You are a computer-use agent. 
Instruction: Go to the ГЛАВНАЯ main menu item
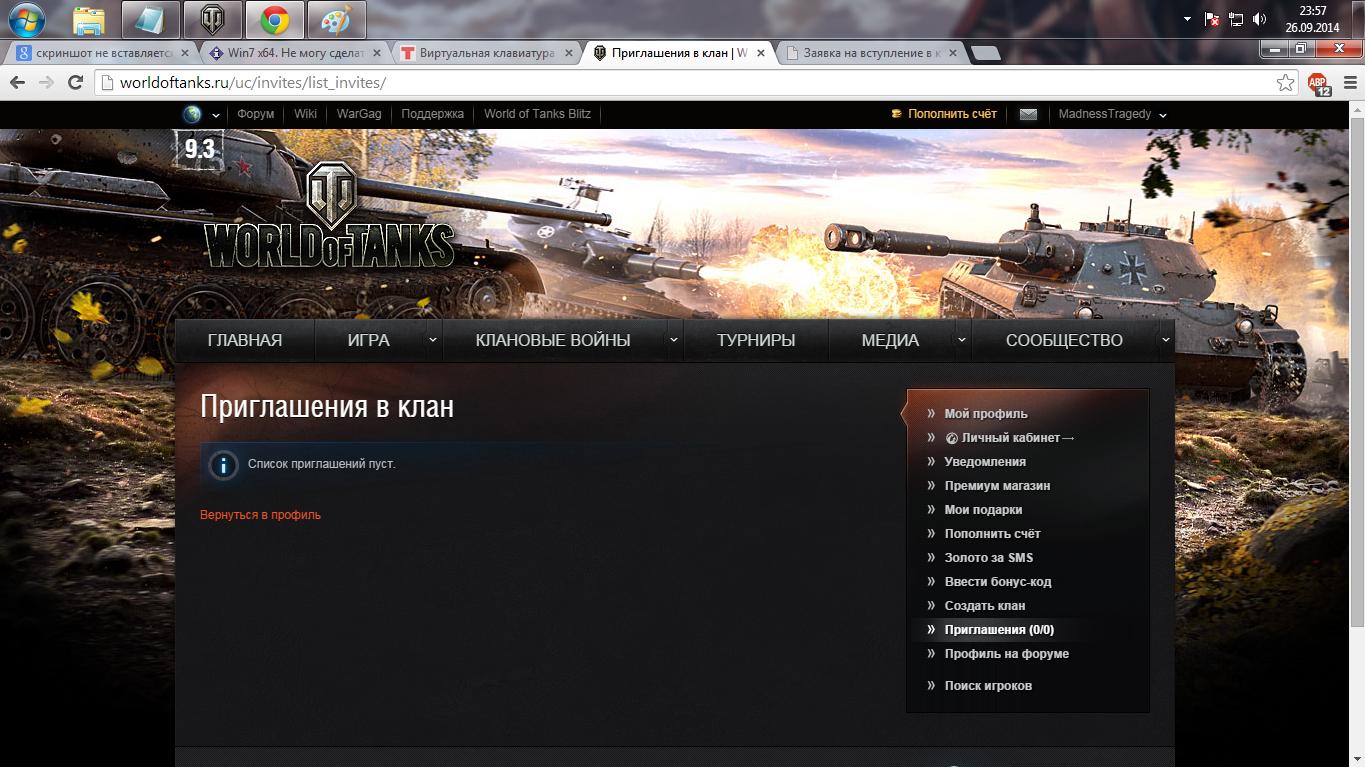tap(245, 340)
